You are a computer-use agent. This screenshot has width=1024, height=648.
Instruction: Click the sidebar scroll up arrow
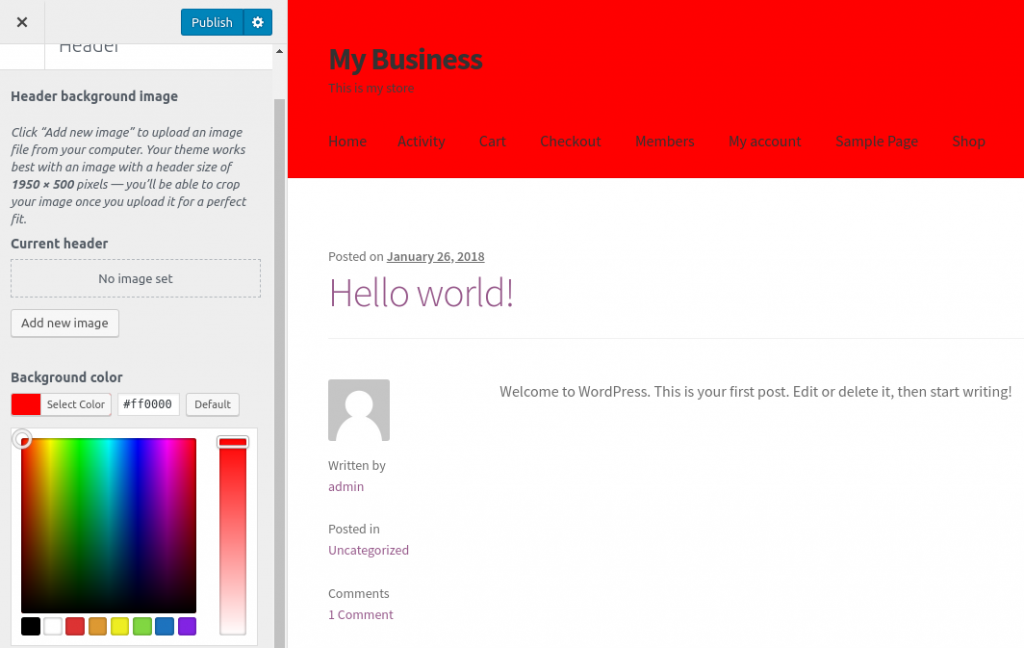click(280, 51)
